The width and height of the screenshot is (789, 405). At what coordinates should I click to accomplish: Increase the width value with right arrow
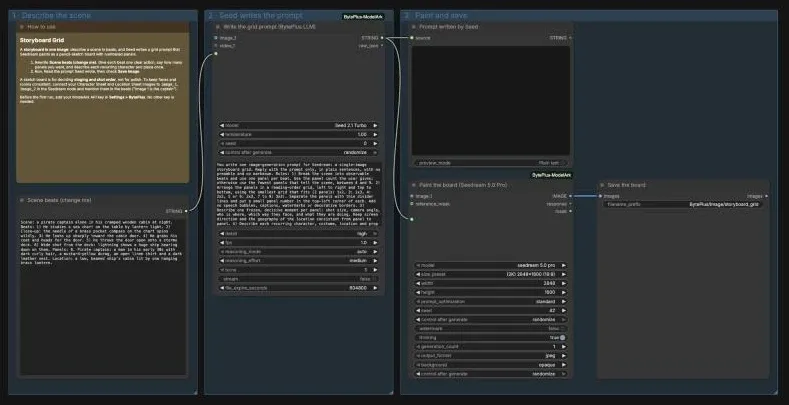pos(564,283)
